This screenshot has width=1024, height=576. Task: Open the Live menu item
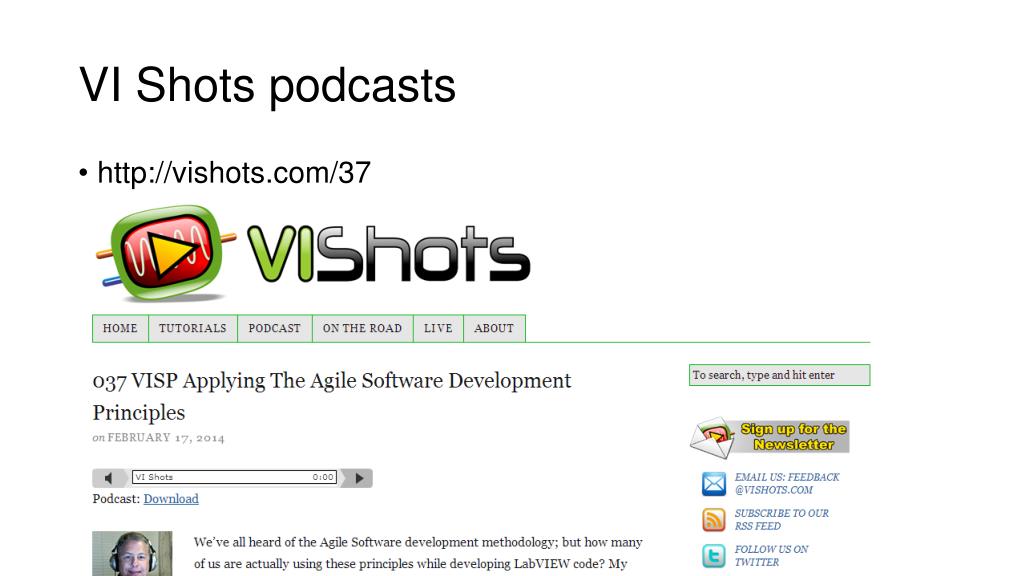(x=438, y=328)
